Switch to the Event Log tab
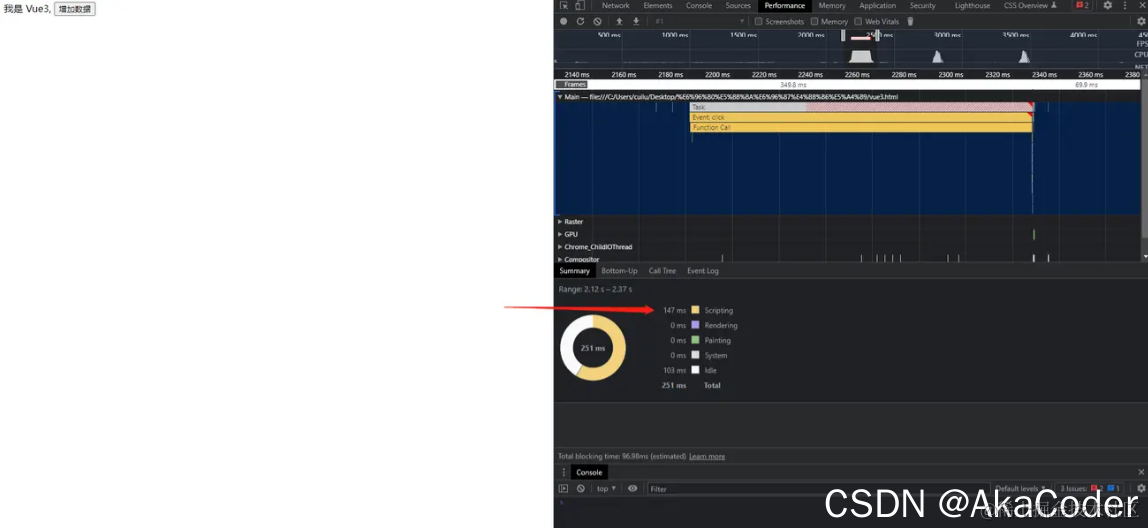 [x=702, y=271]
